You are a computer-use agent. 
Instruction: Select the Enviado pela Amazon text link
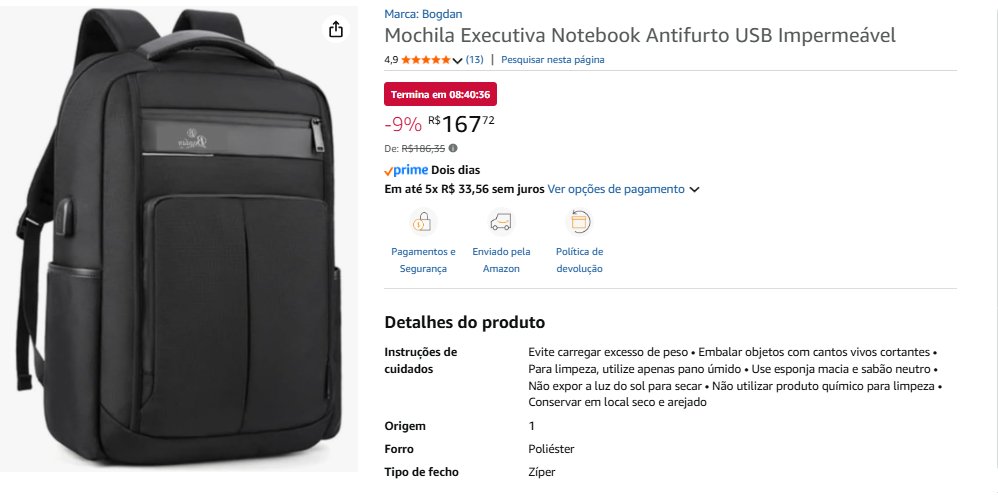pyautogui.click(x=501, y=260)
